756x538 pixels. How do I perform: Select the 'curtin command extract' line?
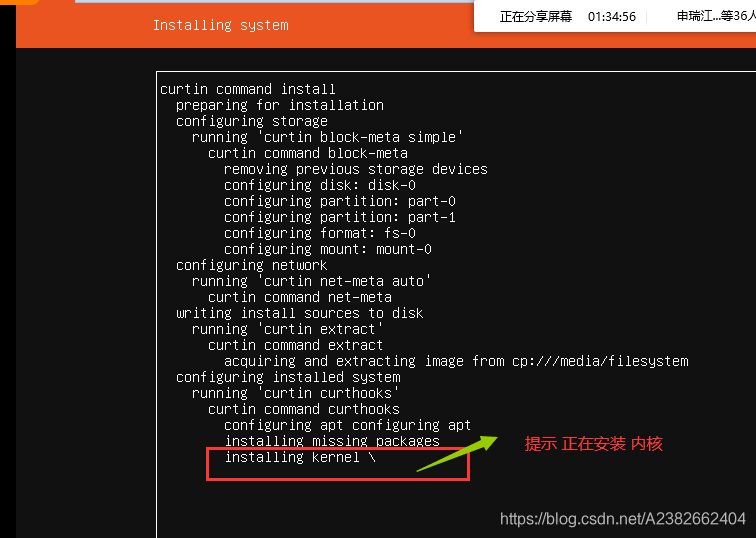tap(296, 345)
